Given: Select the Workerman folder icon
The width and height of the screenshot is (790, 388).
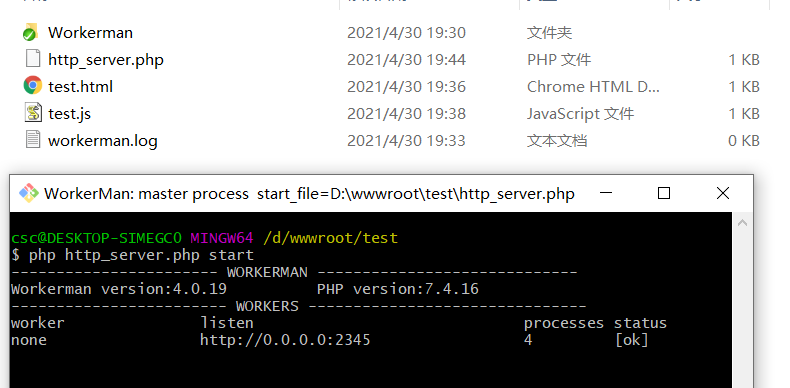Looking at the screenshot, I should [31, 32].
